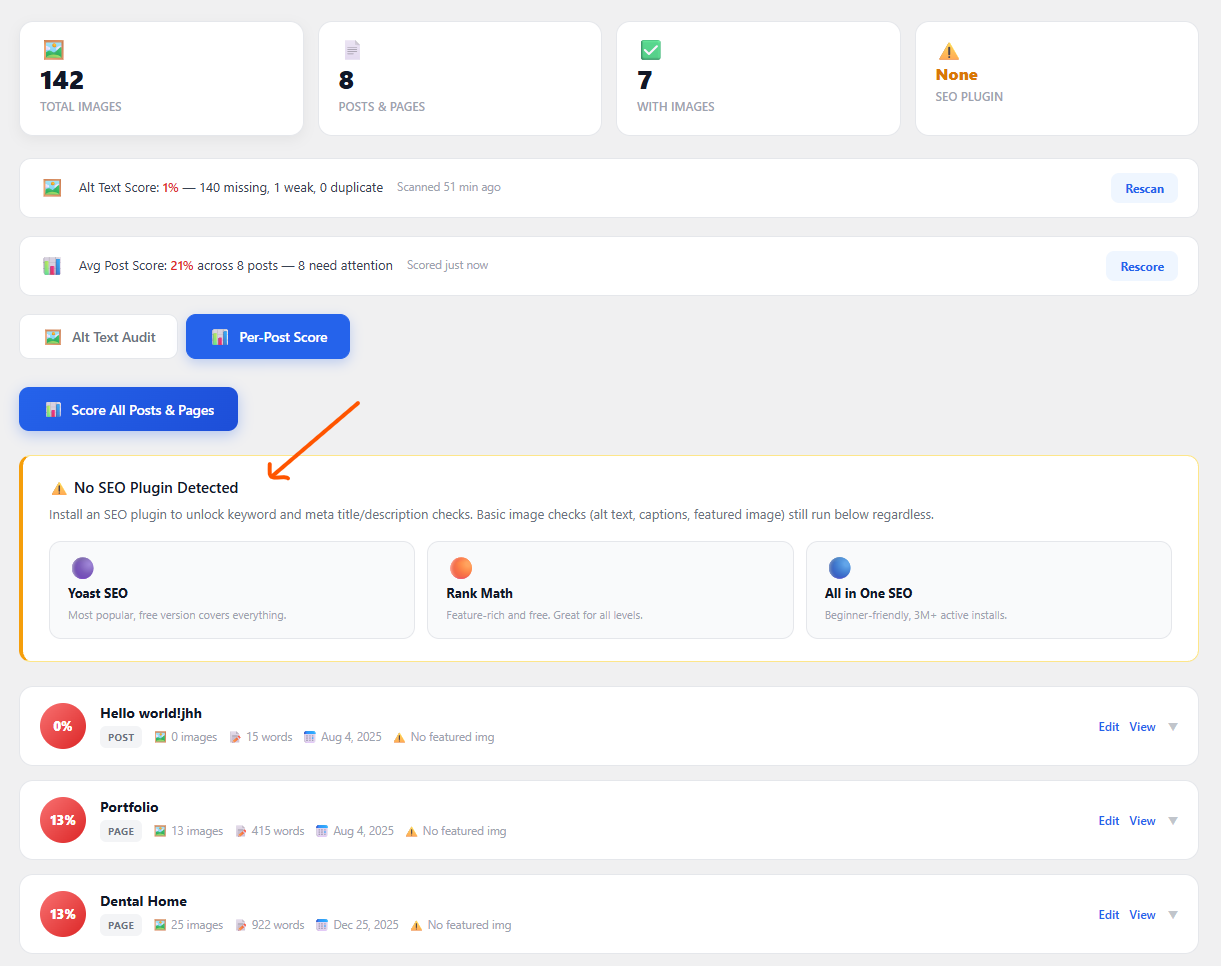Click the chart icon beside Avg Post Score
1221x966 pixels.
(x=52, y=266)
